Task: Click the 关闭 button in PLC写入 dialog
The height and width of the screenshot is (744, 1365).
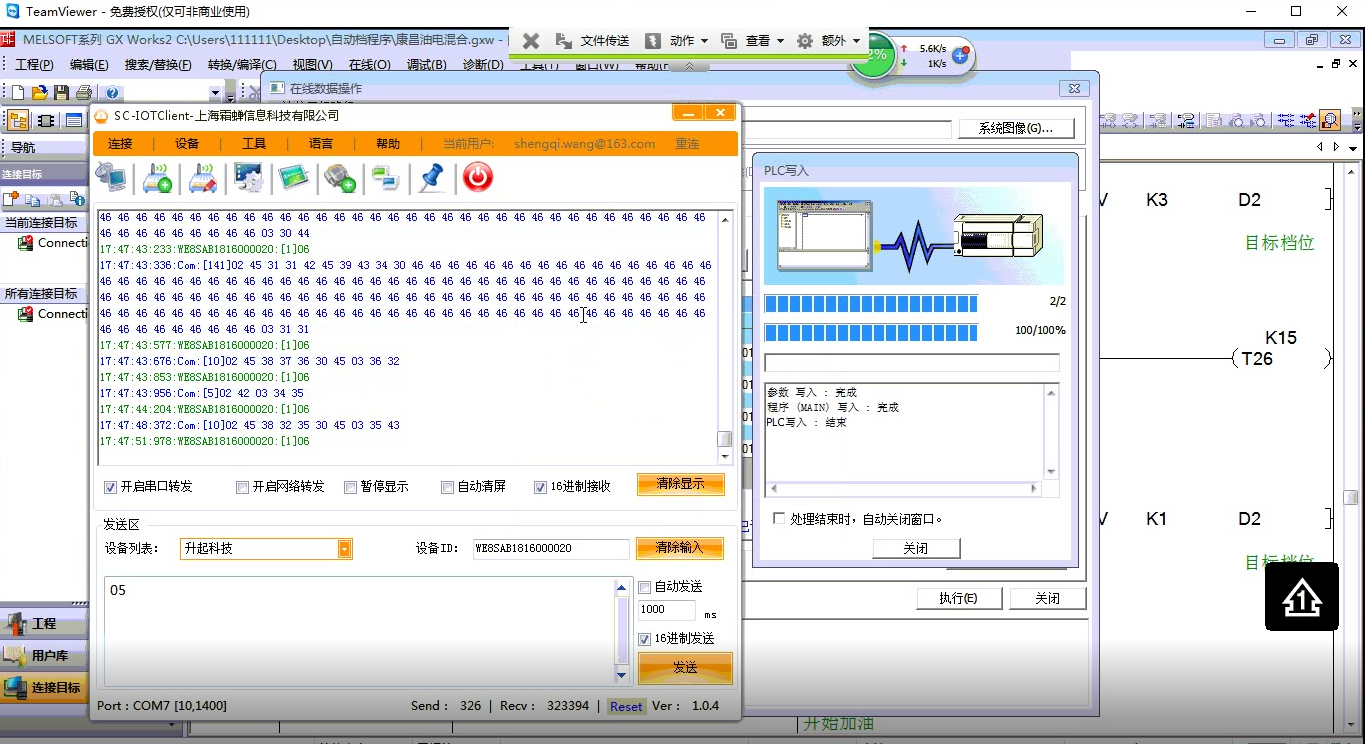Action: pos(915,548)
